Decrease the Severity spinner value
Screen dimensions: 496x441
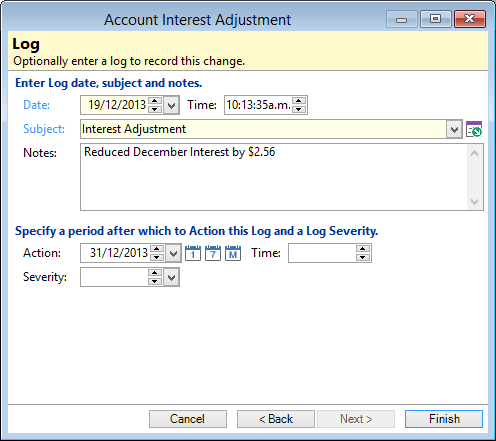coord(155,281)
